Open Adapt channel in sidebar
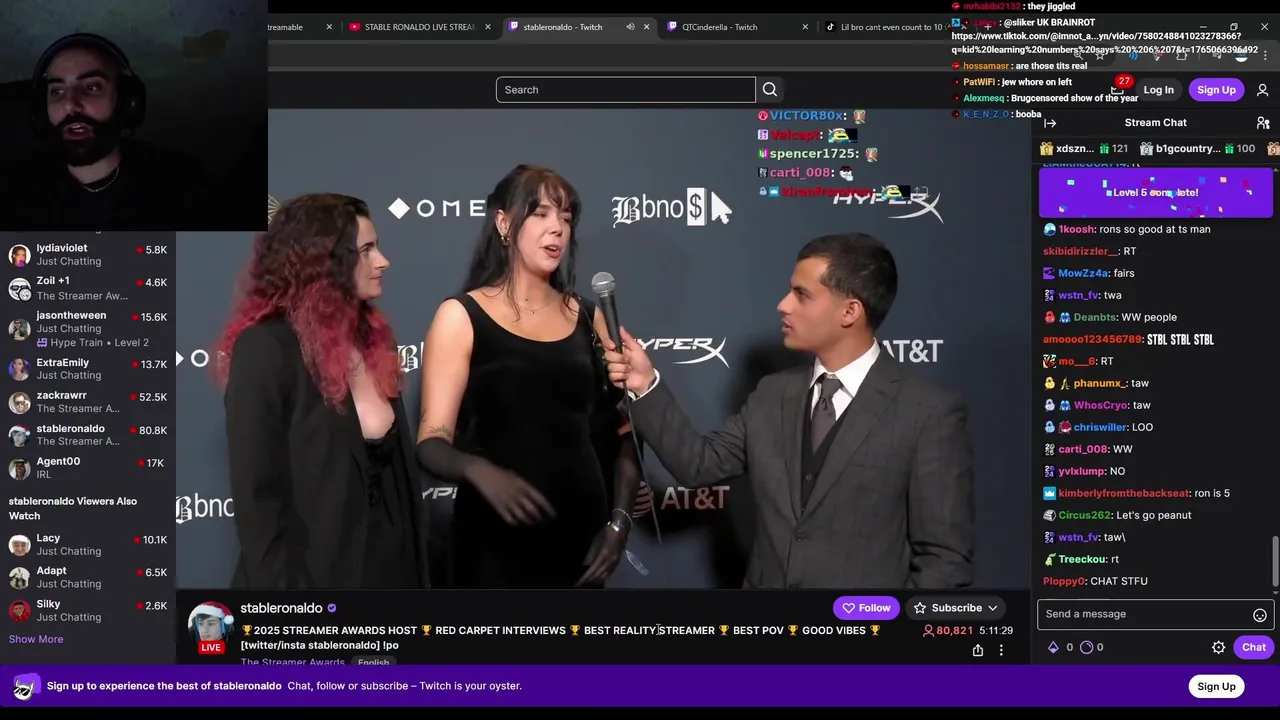 coord(88,577)
